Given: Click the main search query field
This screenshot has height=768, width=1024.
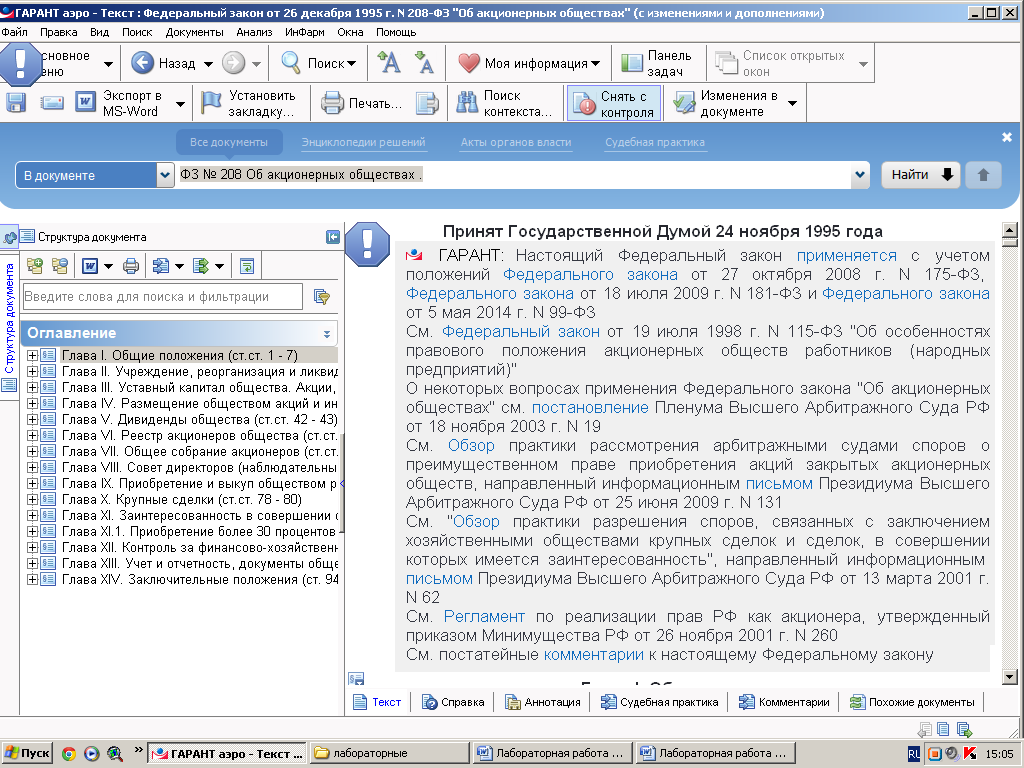Looking at the screenshot, I should (x=515, y=175).
